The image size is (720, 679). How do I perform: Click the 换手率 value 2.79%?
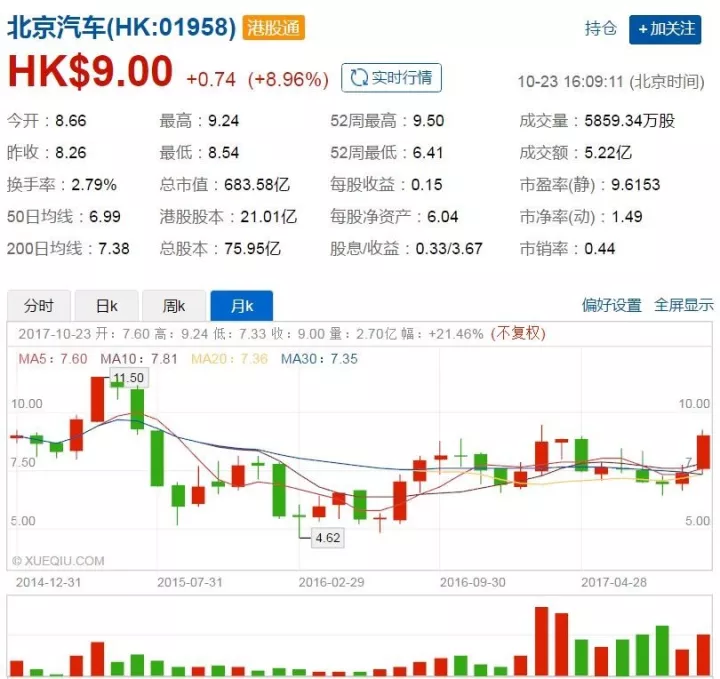pyautogui.click(x=94, y=185)
